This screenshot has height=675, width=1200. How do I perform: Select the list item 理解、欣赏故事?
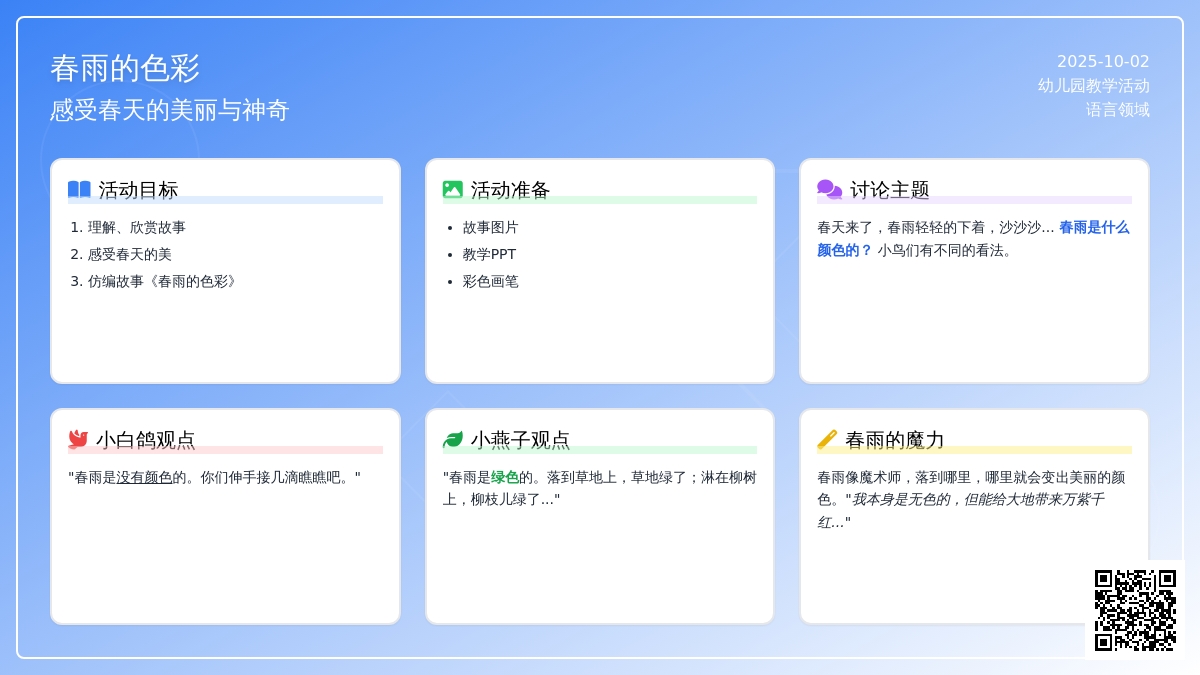[136, 228]
